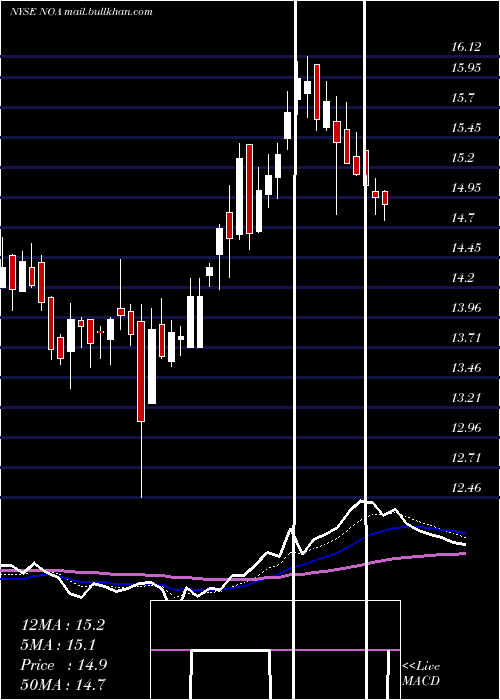This screenshot has height=700, width=500.
Task: Click the 5MA : 15.1 readout
Action: tap(58, 645)
